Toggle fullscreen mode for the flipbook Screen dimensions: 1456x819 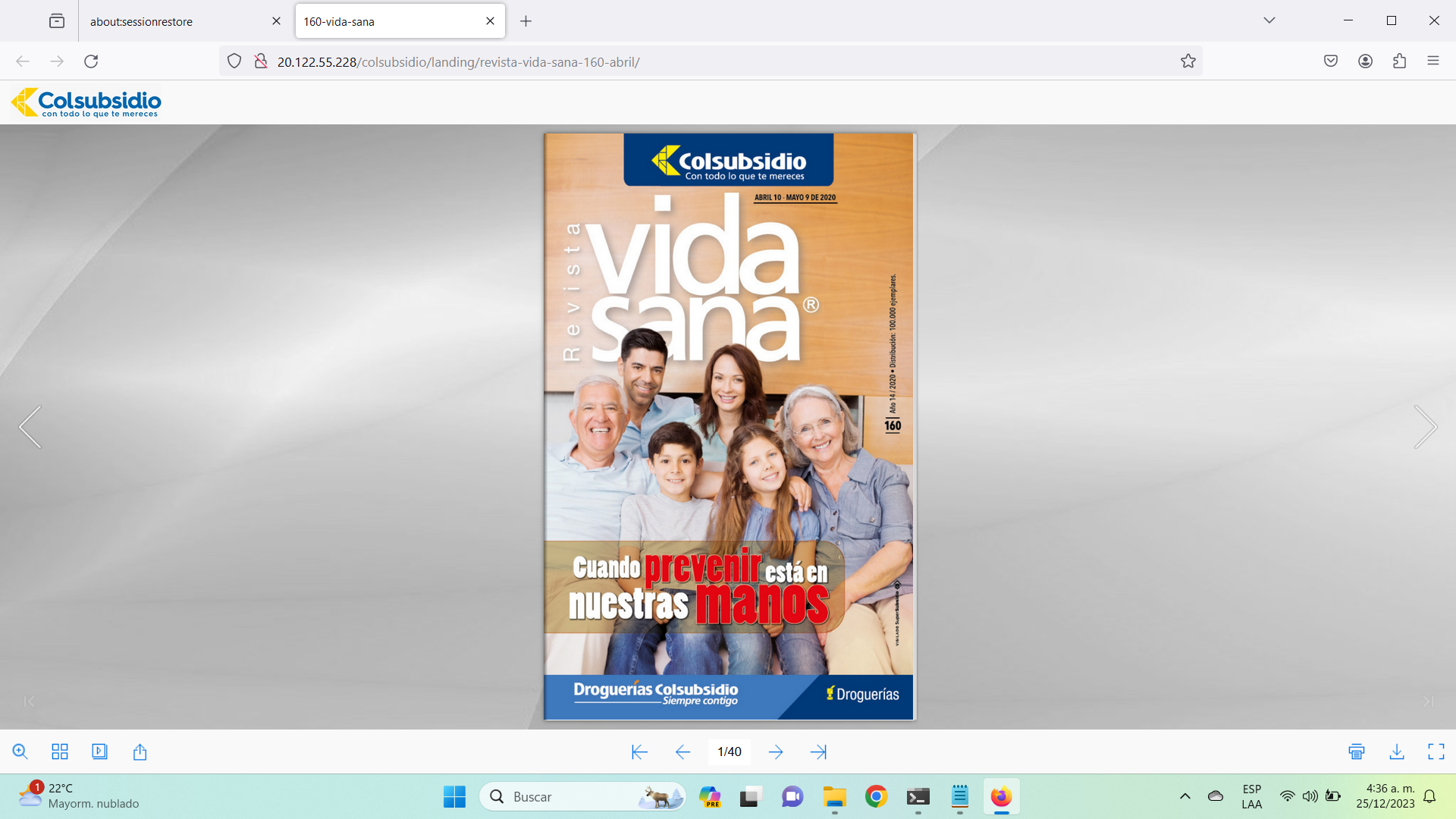1436,752
